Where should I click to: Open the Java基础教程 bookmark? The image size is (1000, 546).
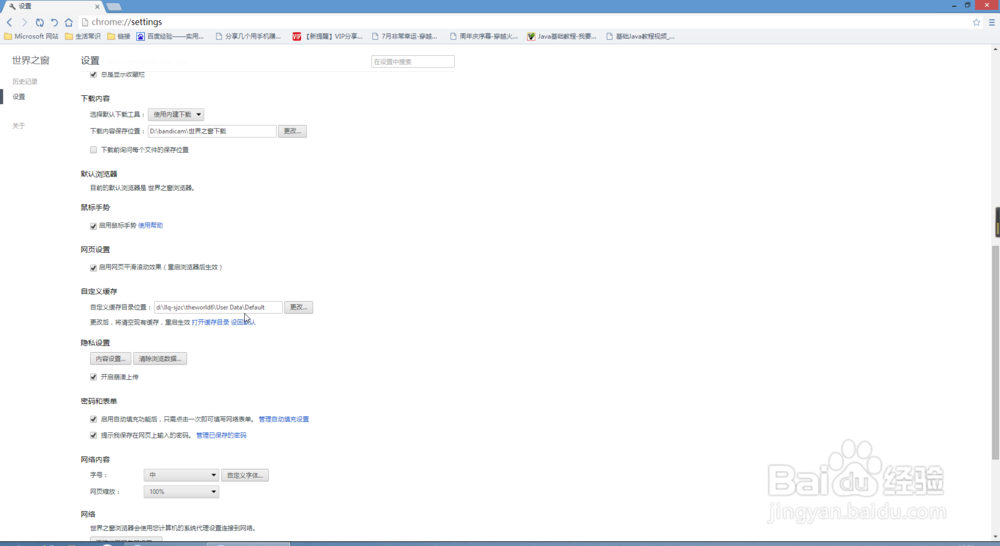561,36
